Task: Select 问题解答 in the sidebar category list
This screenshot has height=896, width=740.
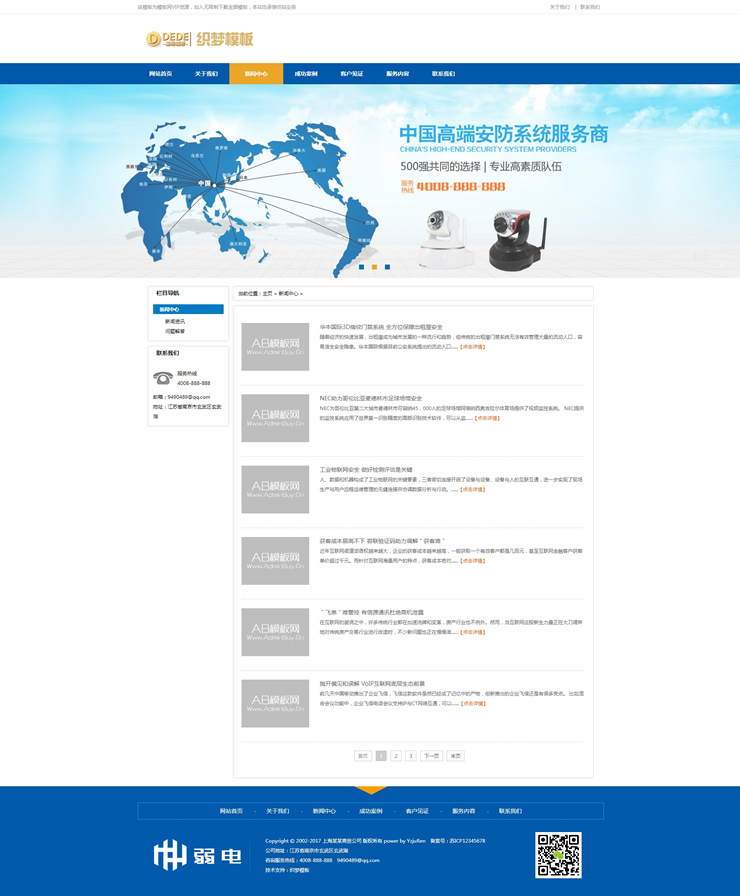Action: point(175,331)
